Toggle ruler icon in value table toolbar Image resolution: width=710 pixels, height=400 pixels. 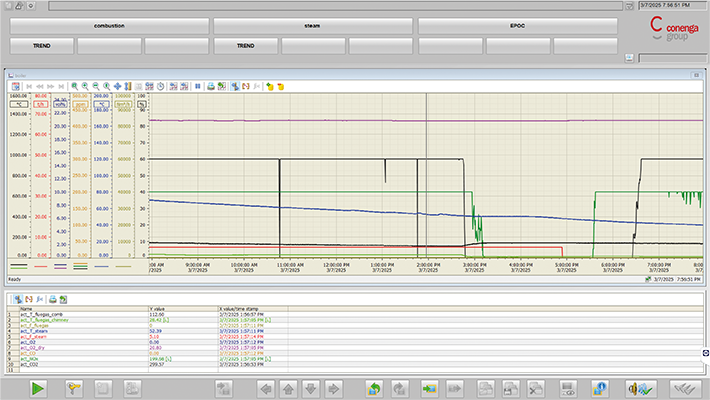18,299
